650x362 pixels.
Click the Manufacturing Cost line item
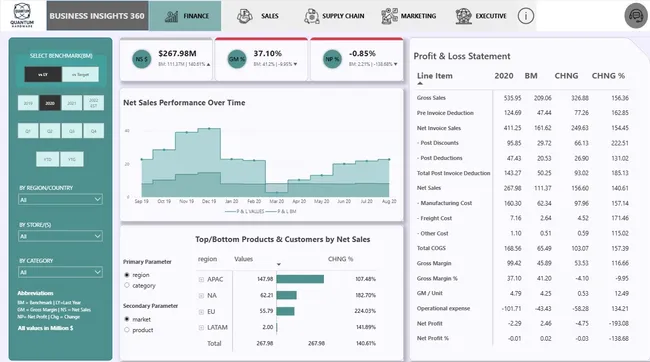tap(444, 203)
